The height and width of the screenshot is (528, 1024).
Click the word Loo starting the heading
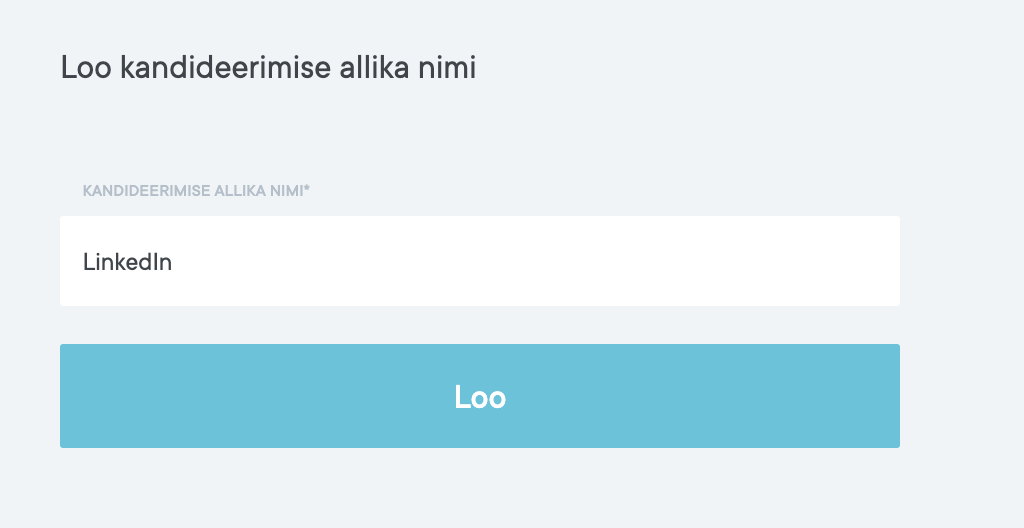(86, 68)
